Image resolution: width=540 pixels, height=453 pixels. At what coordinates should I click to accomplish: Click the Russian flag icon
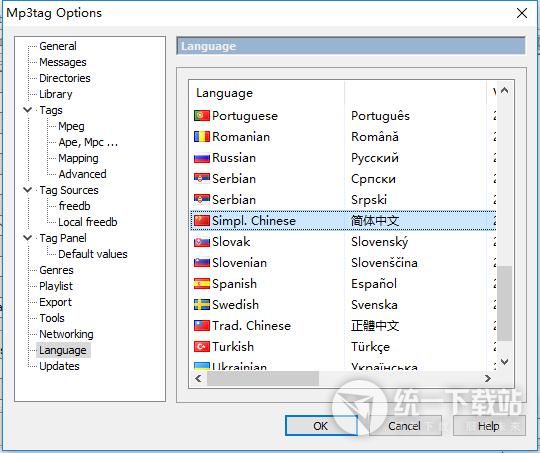[x=202, y=158]
